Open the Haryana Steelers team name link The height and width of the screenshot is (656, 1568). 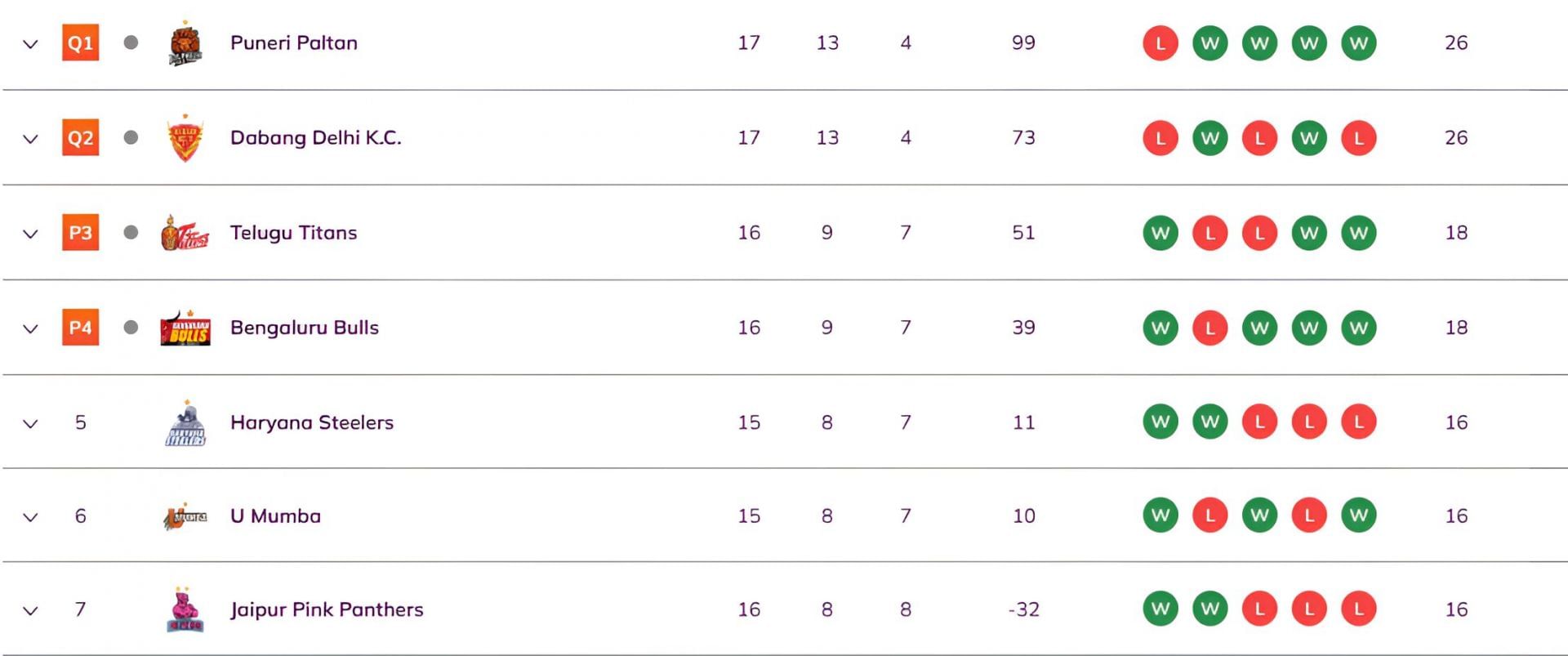click(311, 422)
